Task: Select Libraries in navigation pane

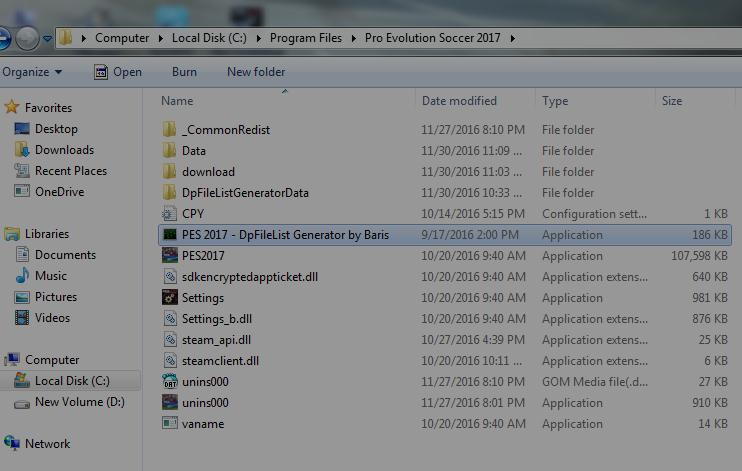Action: click(47, 234)
